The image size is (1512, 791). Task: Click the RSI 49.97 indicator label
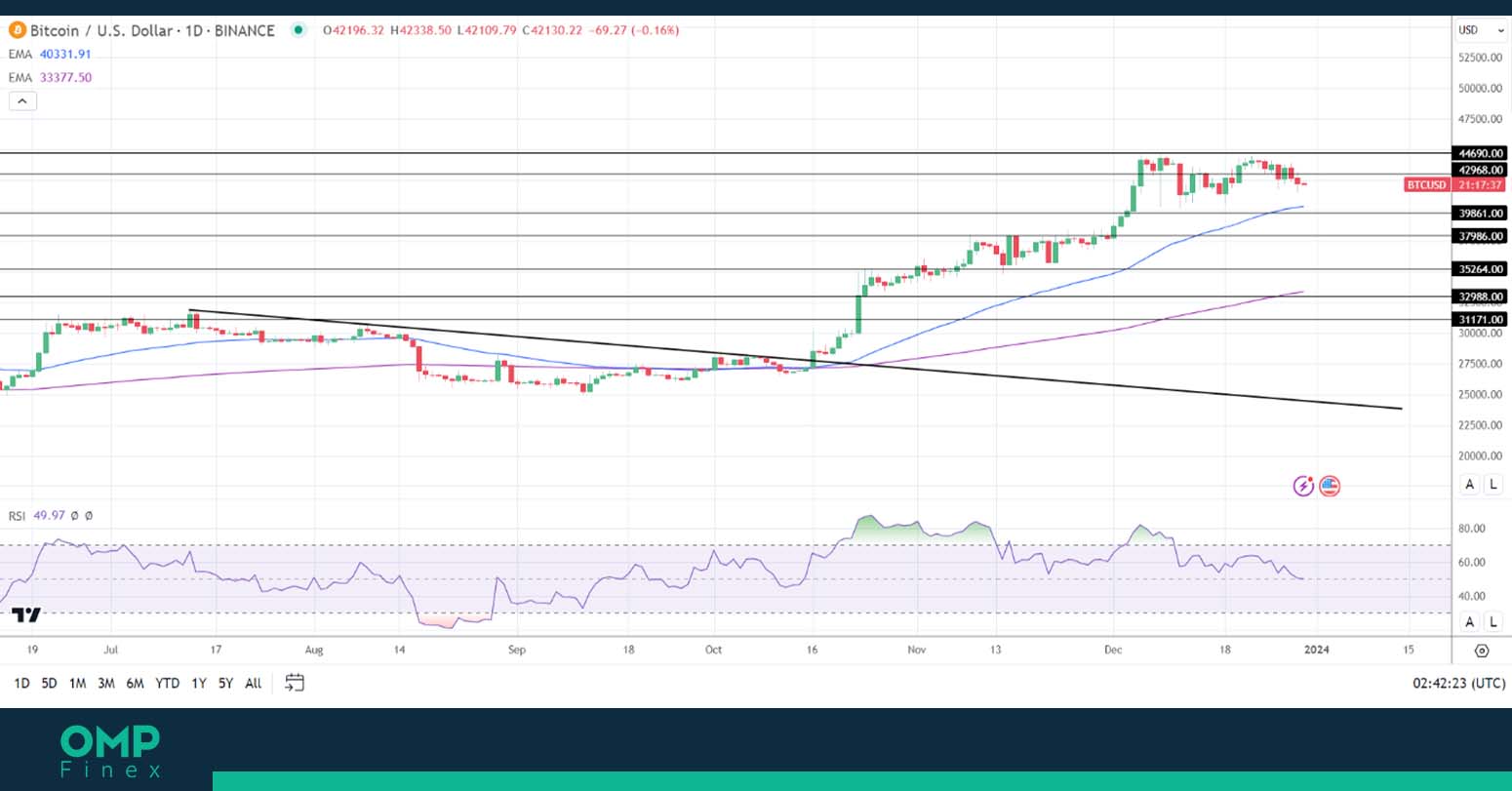click(x=37, y=516)
